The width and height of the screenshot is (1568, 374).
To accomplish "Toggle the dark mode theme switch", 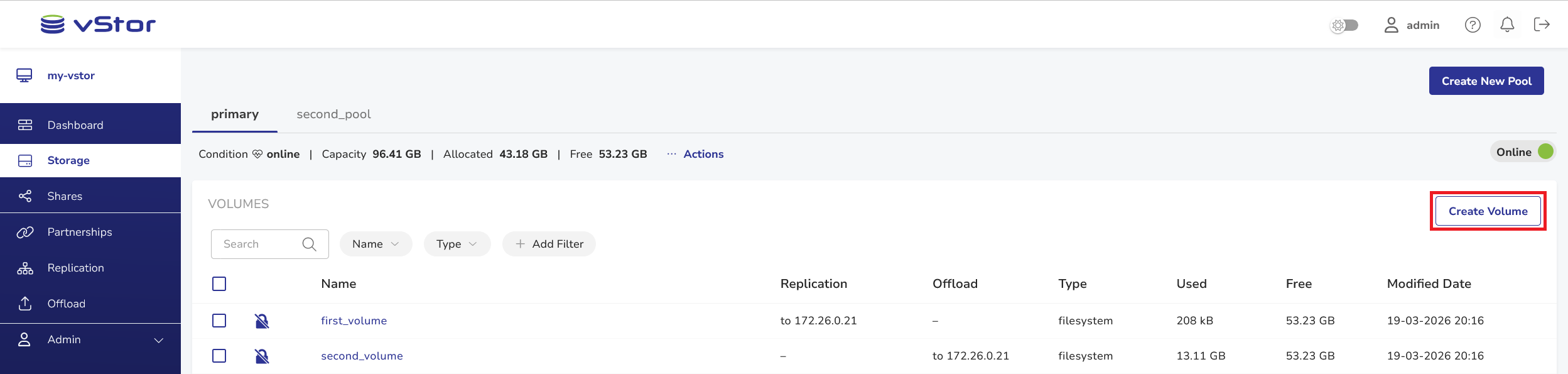I will pos(1344,25).
